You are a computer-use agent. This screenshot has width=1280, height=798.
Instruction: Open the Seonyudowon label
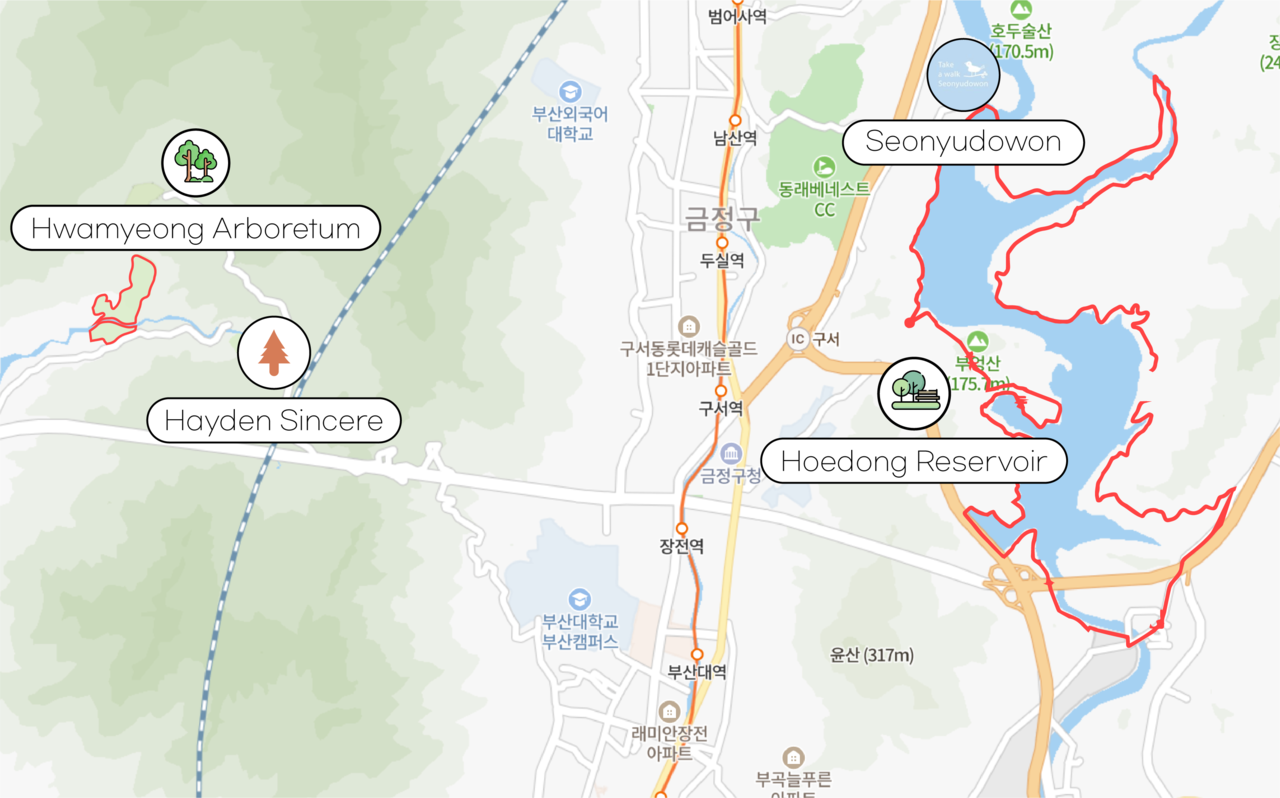coord(963,142)
